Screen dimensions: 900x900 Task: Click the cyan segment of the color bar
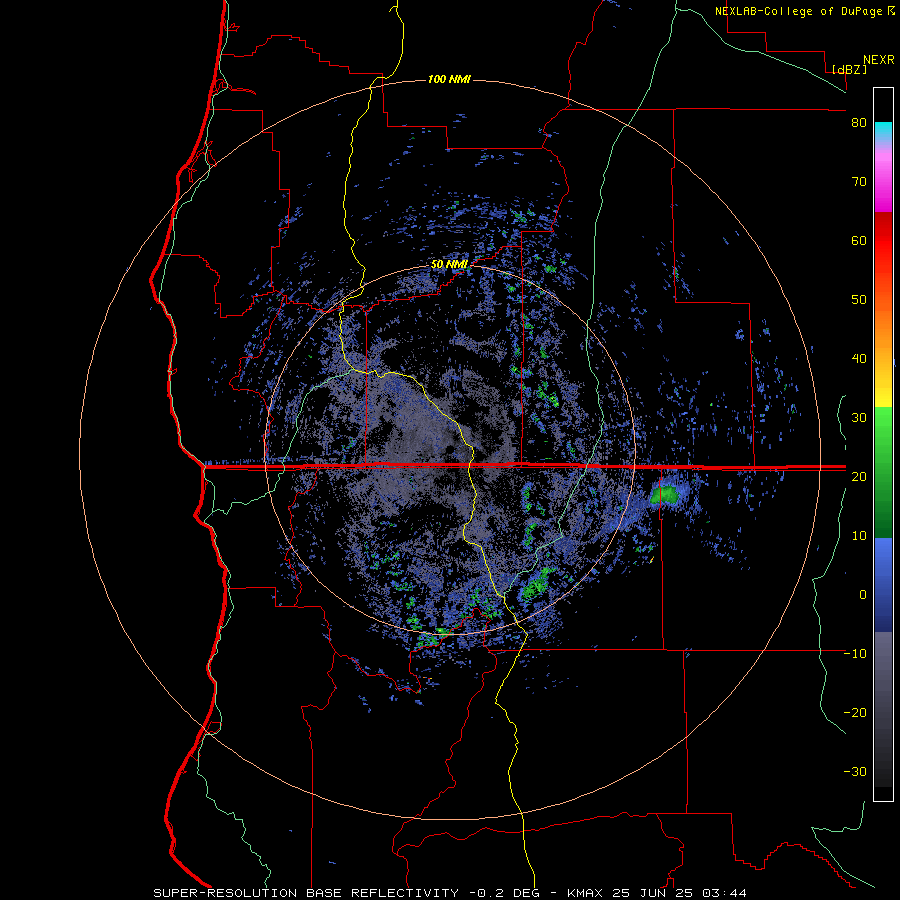pos(883,131)
